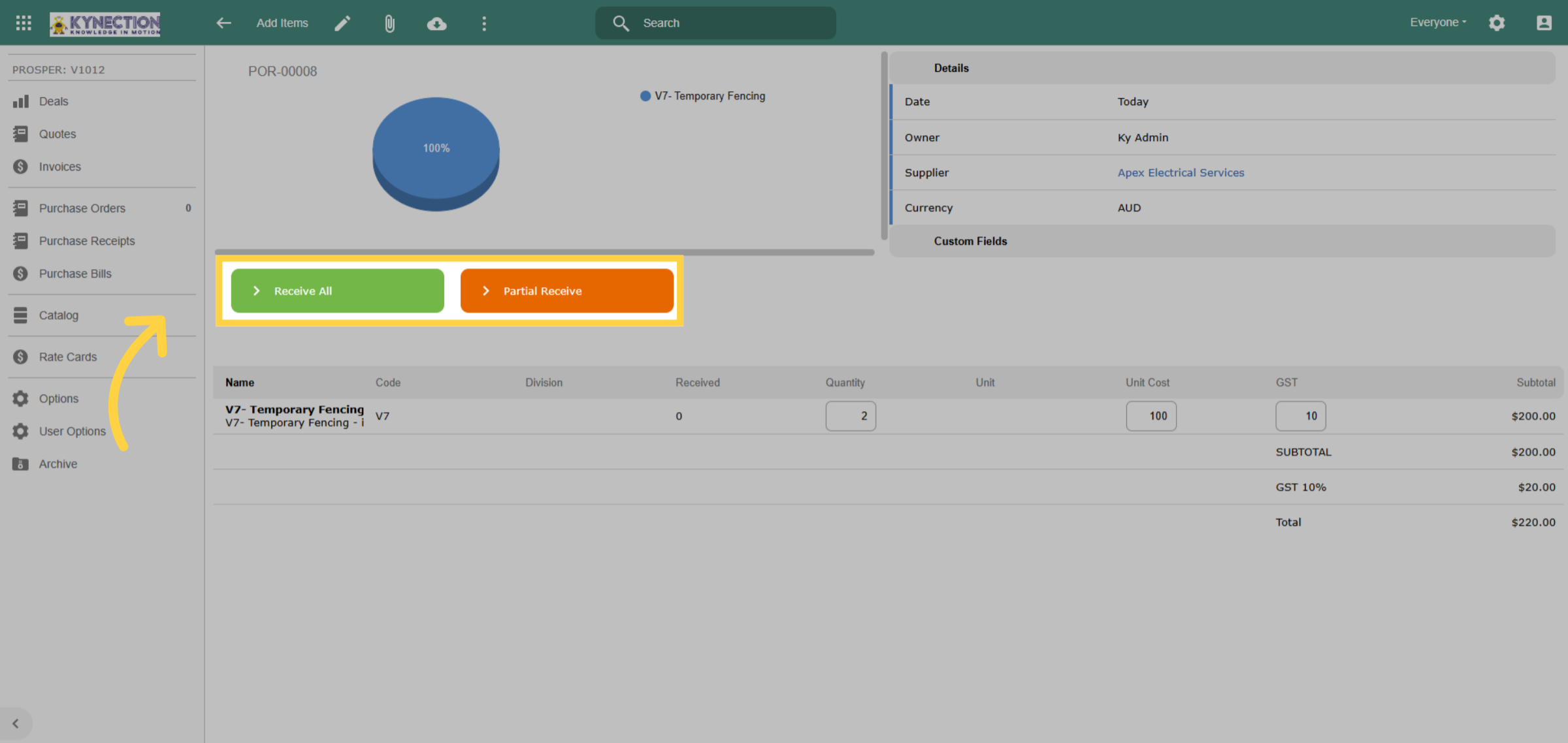Click the paperclip attachment icon
Viewport: 1568px width, 743px height.
tap(389, 24)
